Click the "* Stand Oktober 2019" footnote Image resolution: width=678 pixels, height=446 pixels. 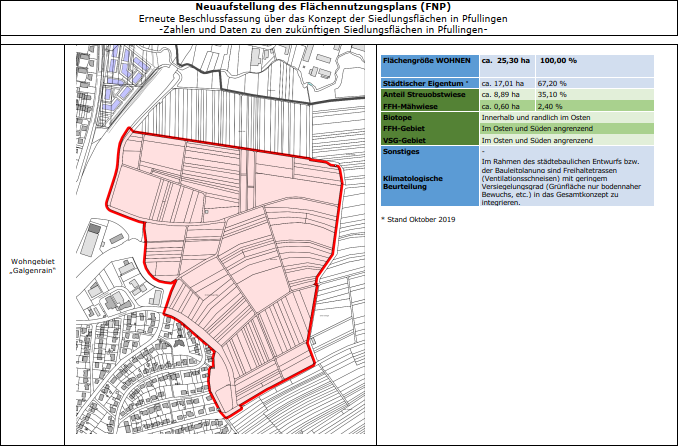(417, 219)
